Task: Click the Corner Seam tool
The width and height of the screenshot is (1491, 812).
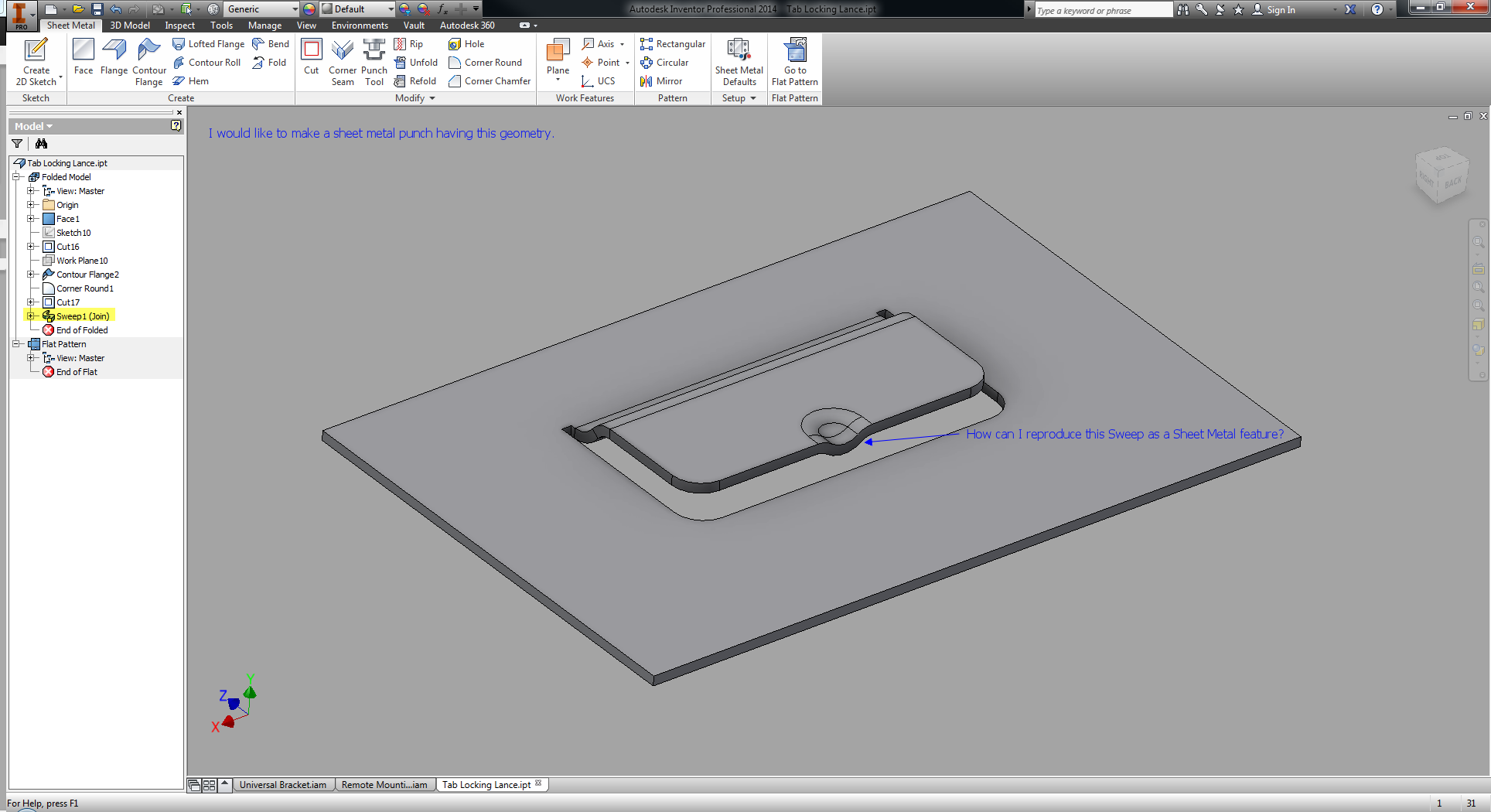Action: 342,52
